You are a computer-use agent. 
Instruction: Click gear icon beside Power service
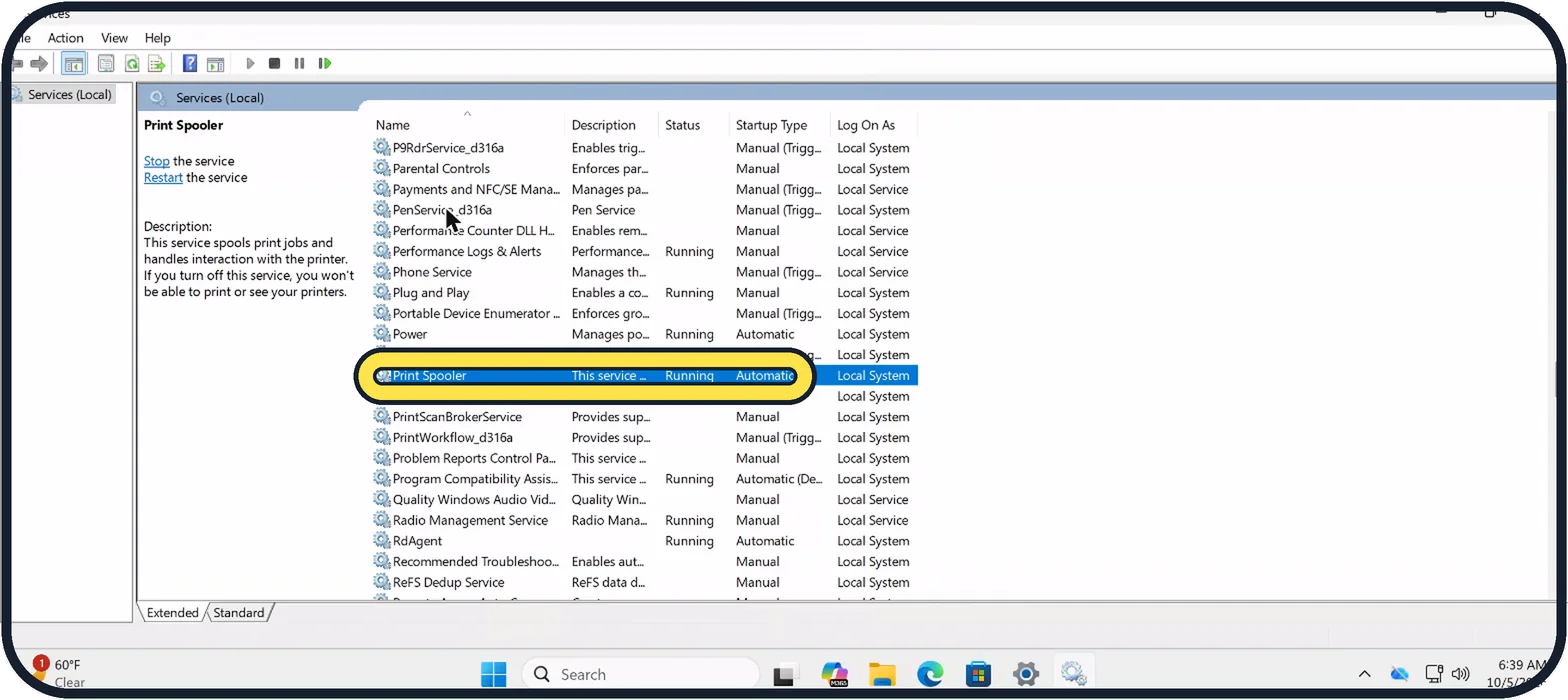pyautogui.click(x=382, y=333)
